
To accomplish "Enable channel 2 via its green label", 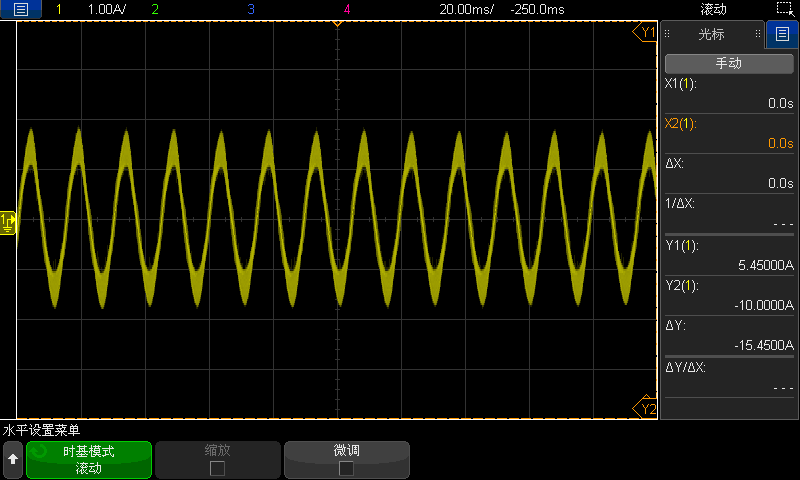I will (154, 9).
